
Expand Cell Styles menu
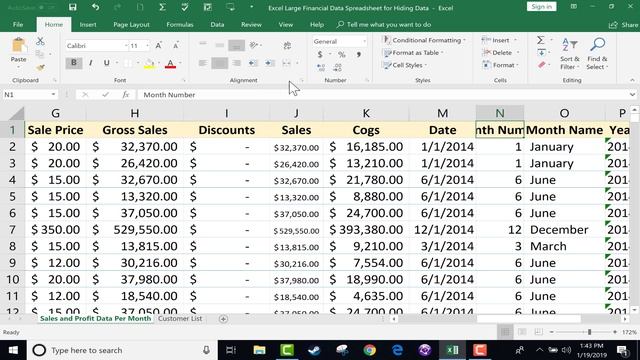(405, 65)
